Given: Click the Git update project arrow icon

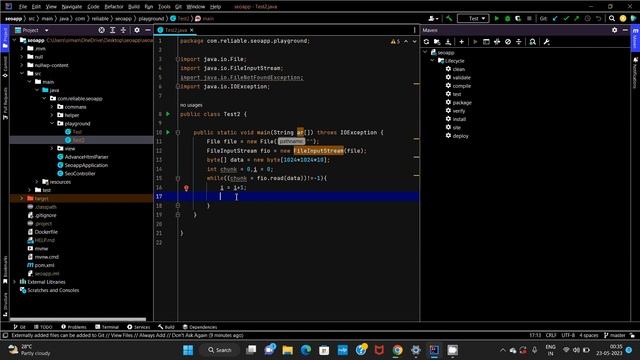Looking at the screenshot, I should (555, 18).
